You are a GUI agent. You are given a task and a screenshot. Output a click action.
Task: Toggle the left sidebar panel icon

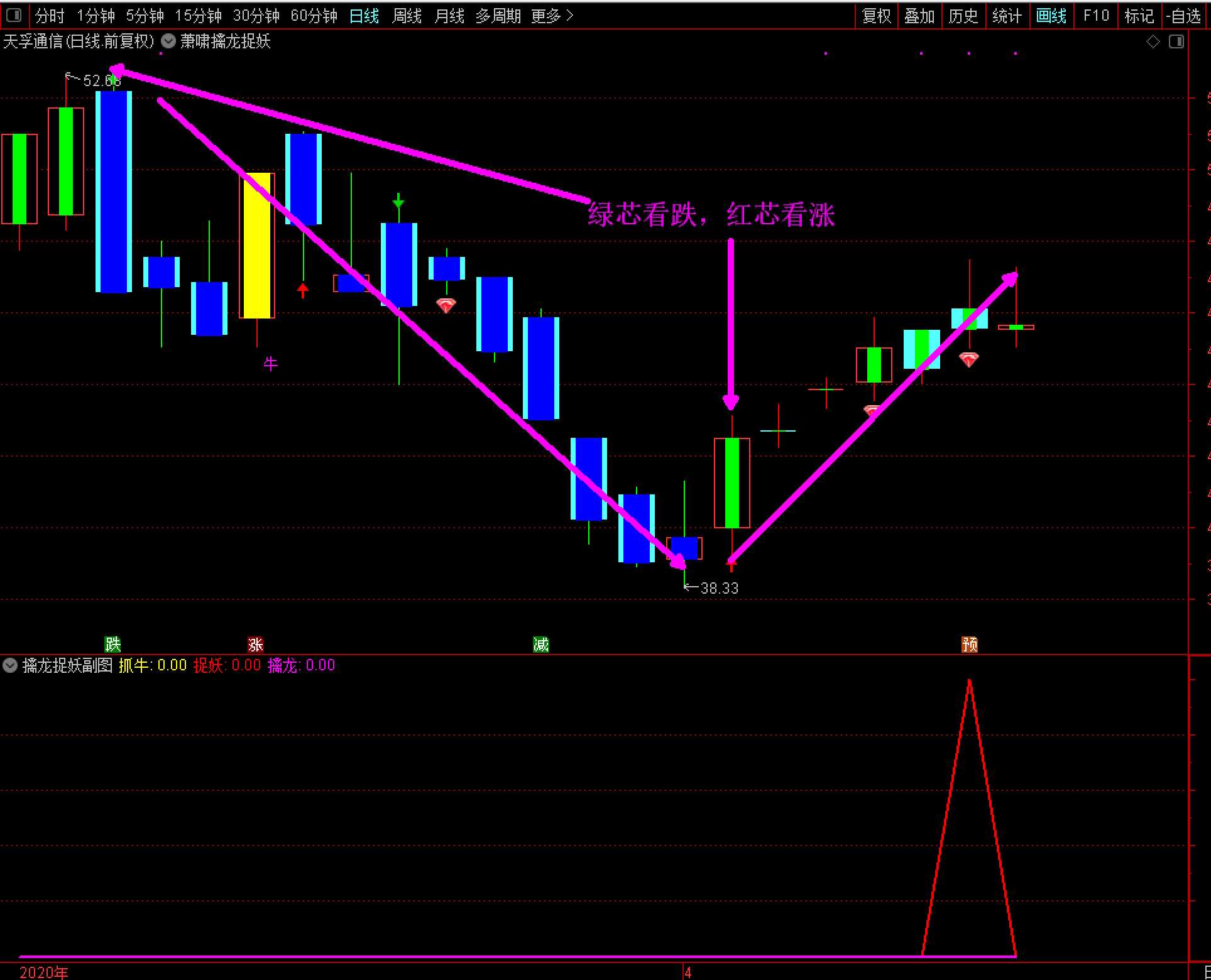13,14
